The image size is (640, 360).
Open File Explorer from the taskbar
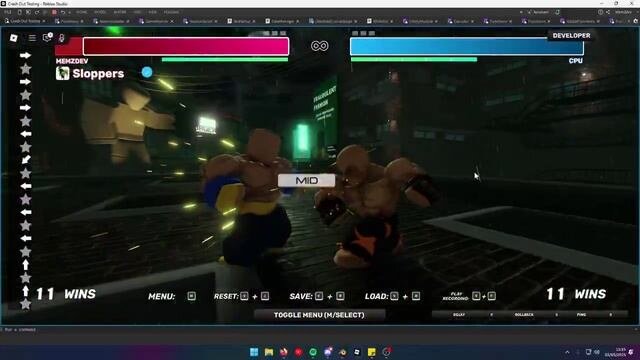point(269,352)
